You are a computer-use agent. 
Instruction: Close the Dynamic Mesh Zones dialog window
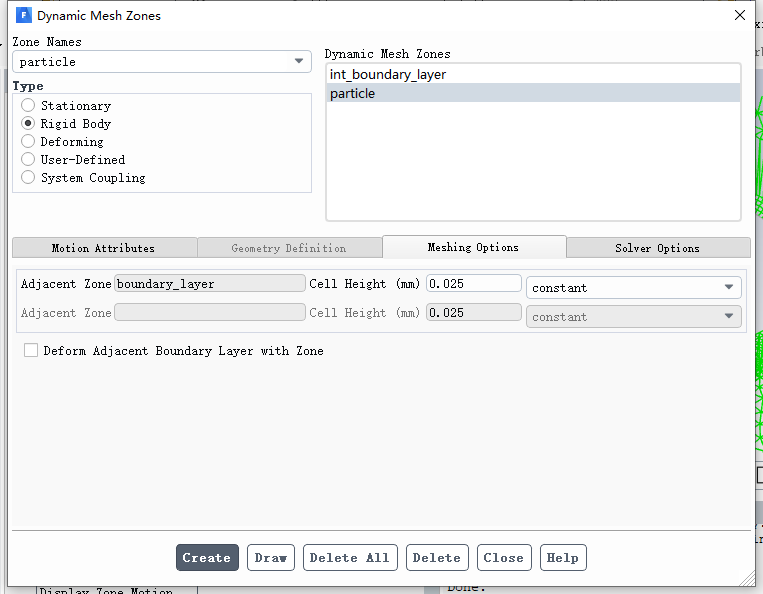(x=739, y=15)
